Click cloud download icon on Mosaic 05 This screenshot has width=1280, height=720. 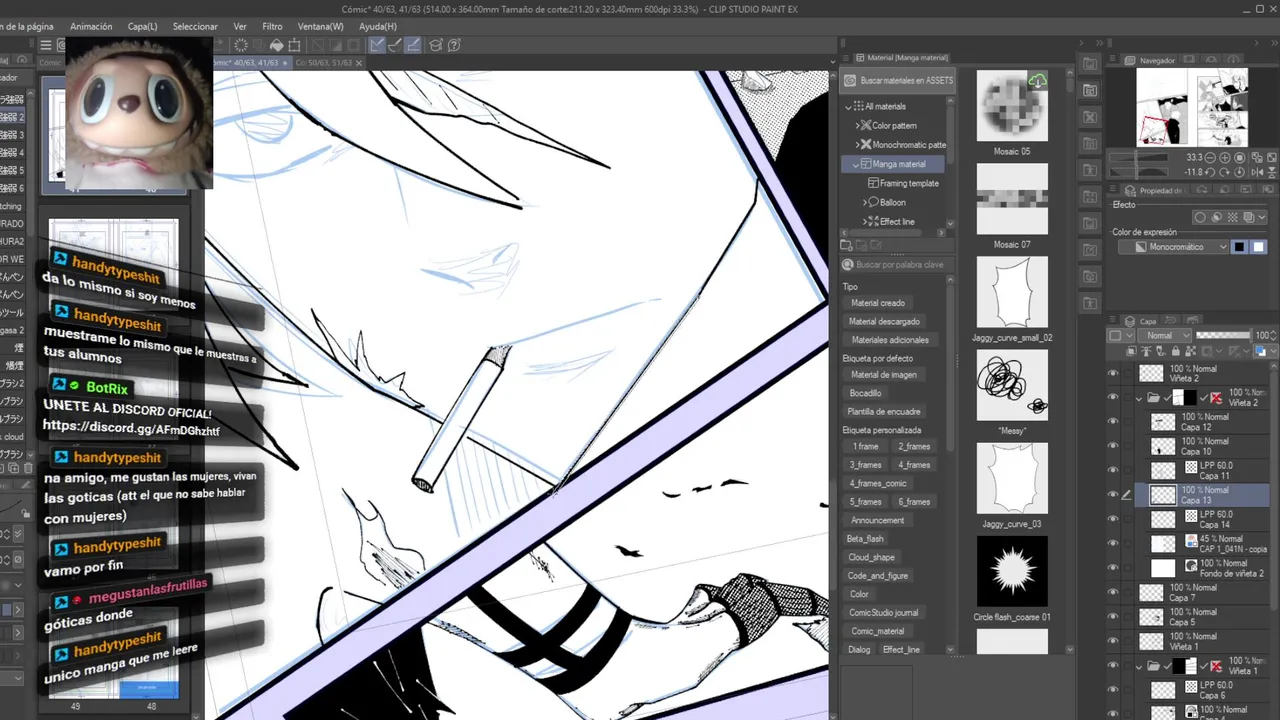(1038, 81)
